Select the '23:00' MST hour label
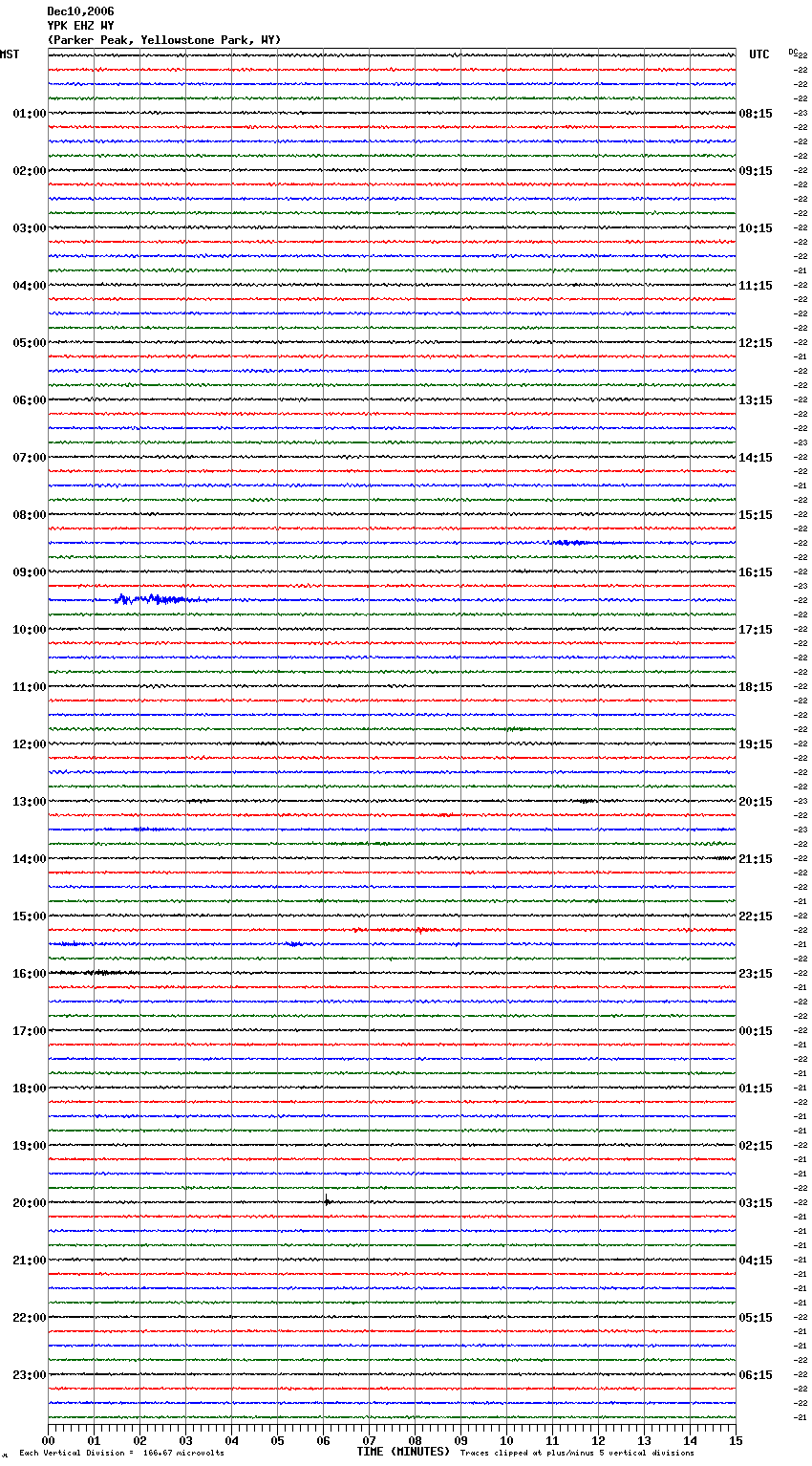Viewport: 812px width, 1466px height. click(x=30, y=1375)
